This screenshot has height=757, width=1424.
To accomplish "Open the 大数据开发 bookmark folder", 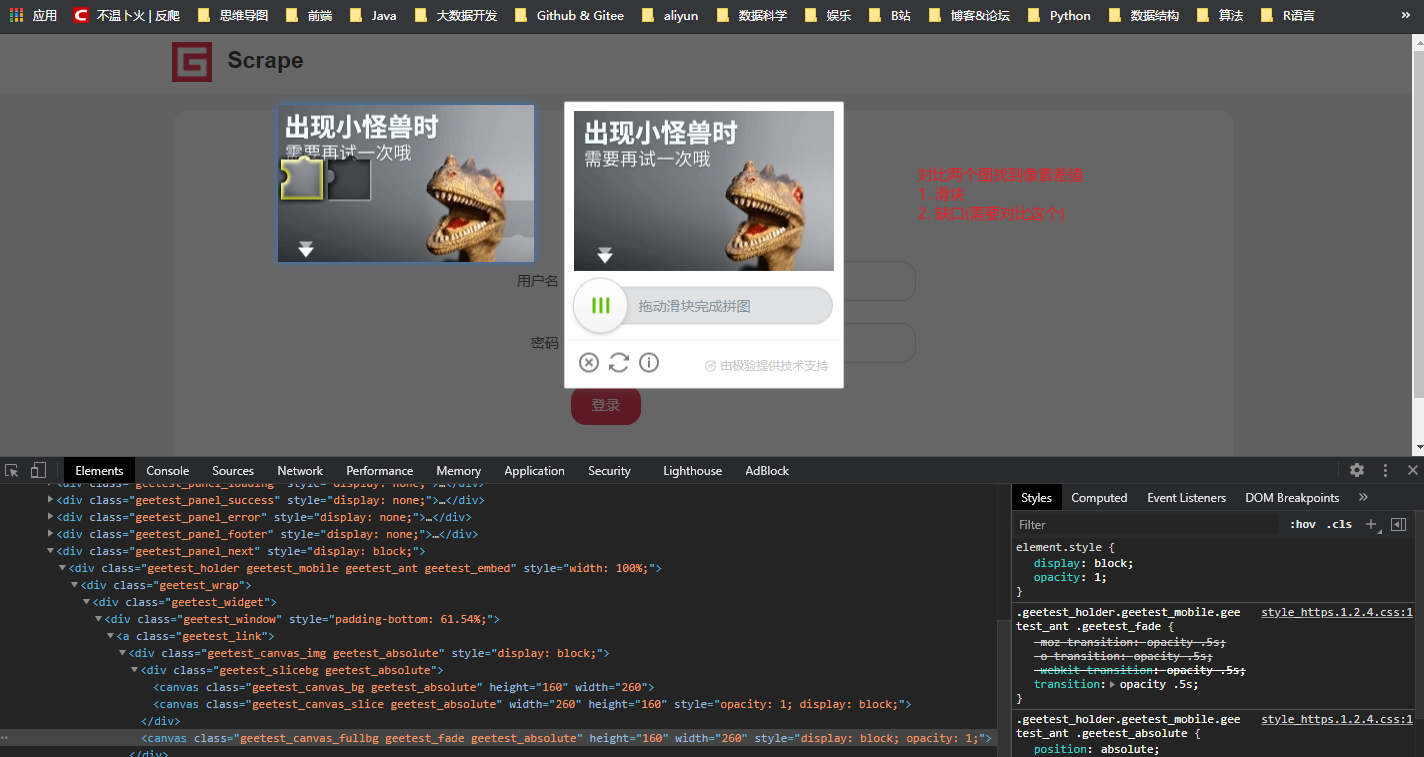I will 455,16.
